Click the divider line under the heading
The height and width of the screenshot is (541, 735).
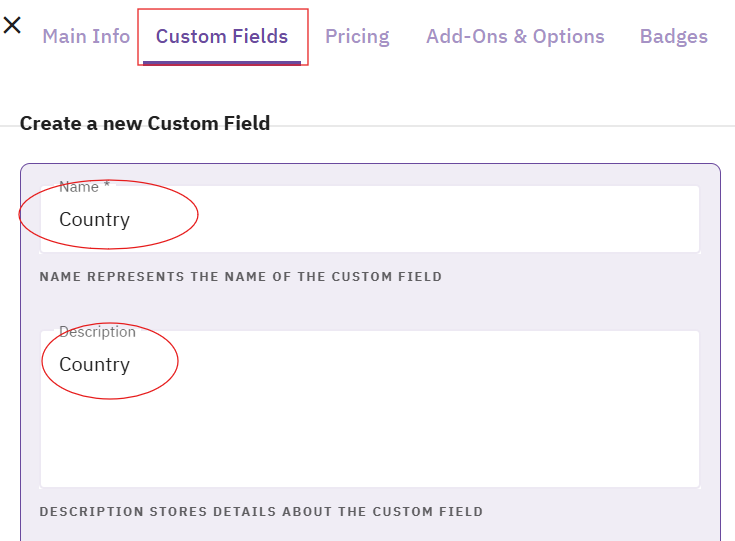point(400,126)
